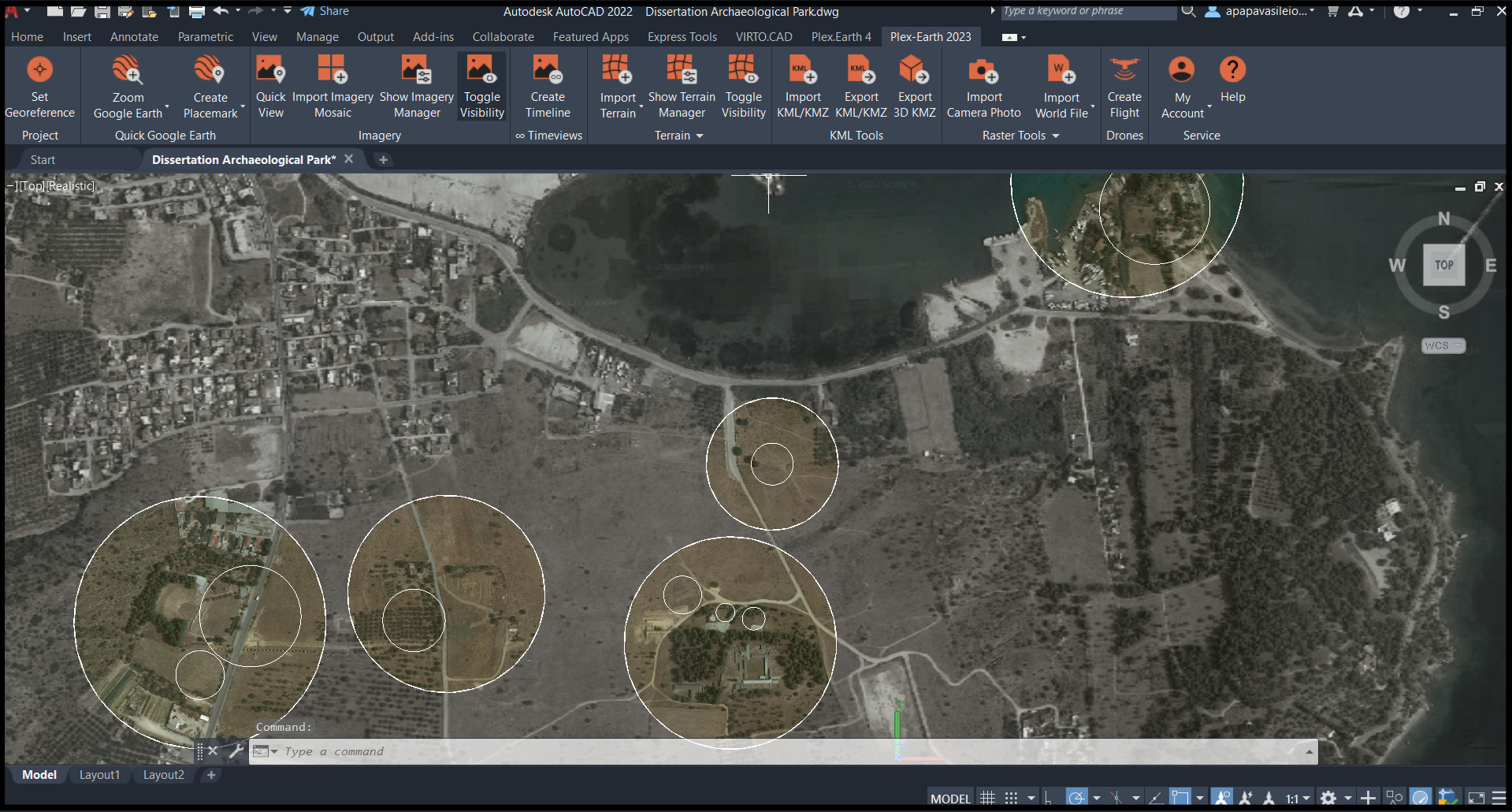
Task: Expand the Raster Tools panel dropdown
Action: point(1056,136)
